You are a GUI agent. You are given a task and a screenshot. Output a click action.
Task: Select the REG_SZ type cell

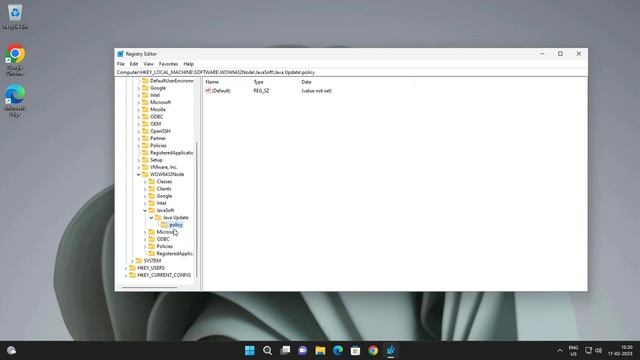click(261, 91)
